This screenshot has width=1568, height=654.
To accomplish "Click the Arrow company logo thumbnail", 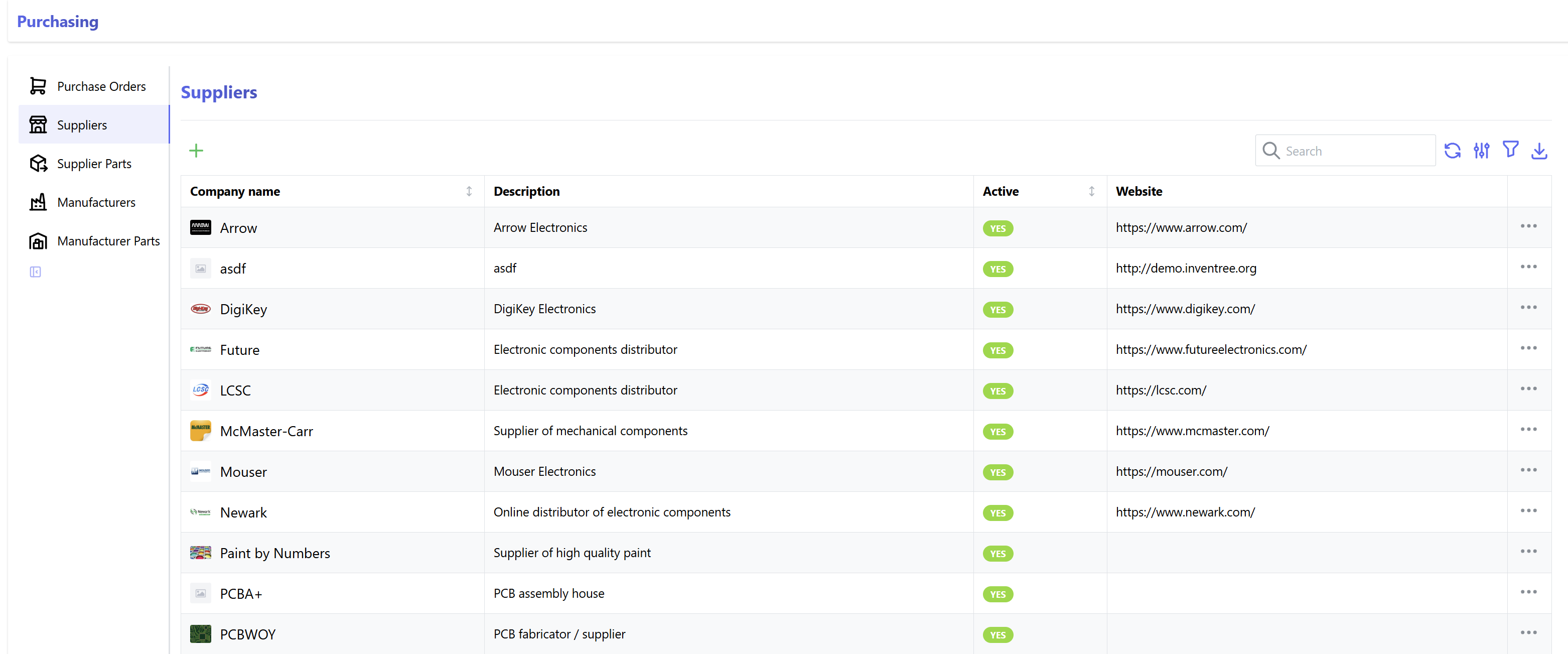I will (x=200, y=228).
